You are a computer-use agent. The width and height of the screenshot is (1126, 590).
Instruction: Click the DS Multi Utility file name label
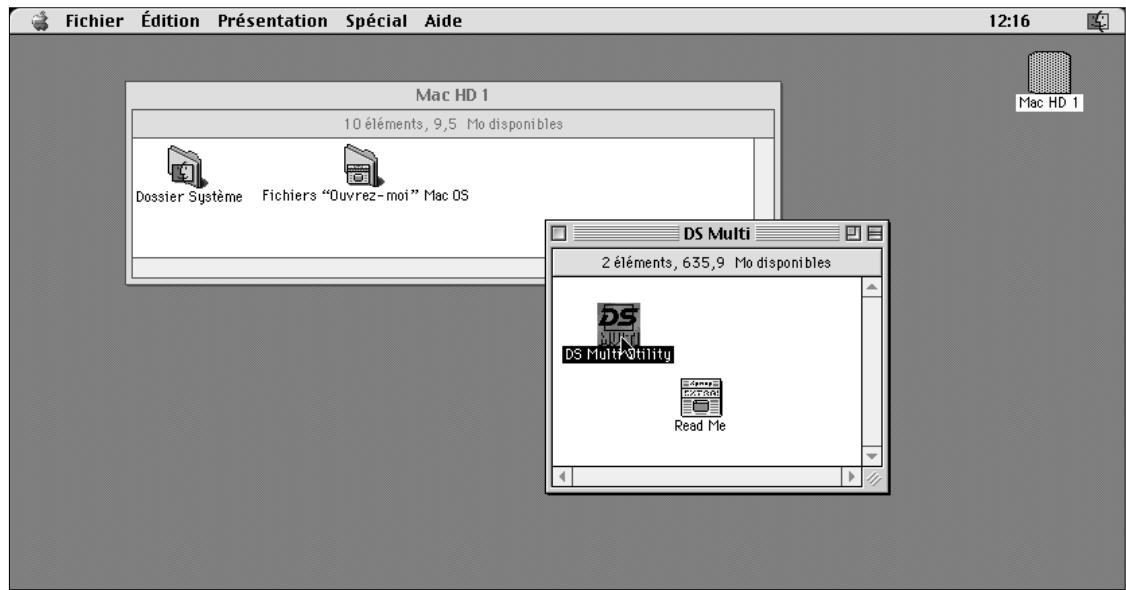618,354
